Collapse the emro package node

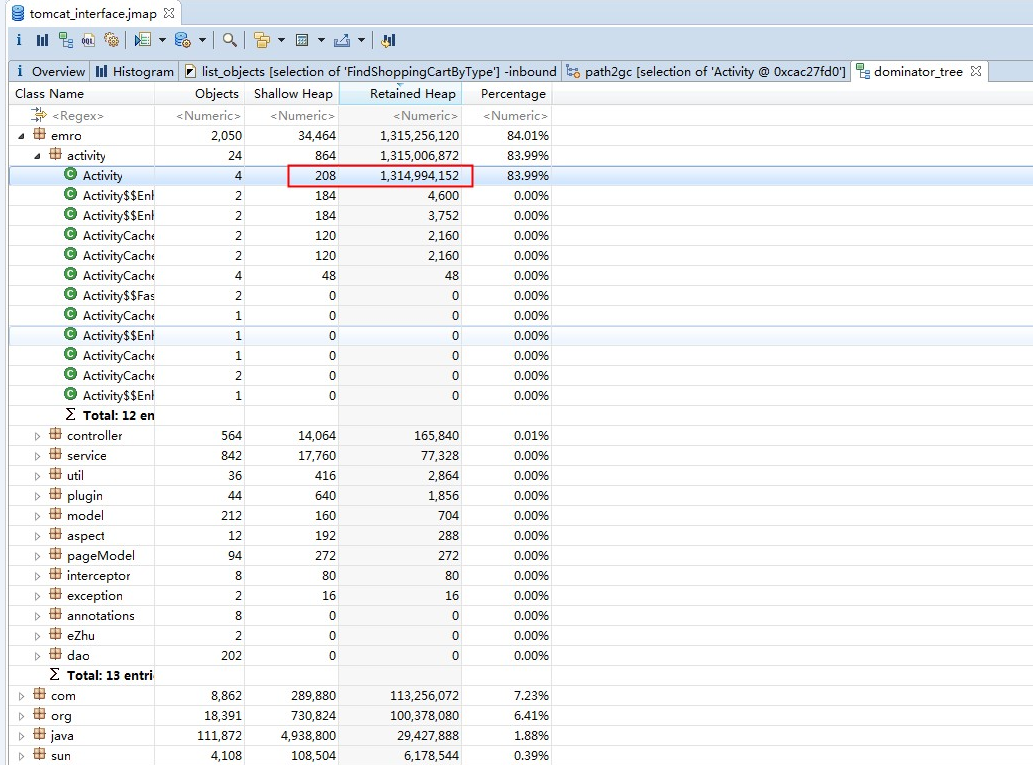click(22, 136)
